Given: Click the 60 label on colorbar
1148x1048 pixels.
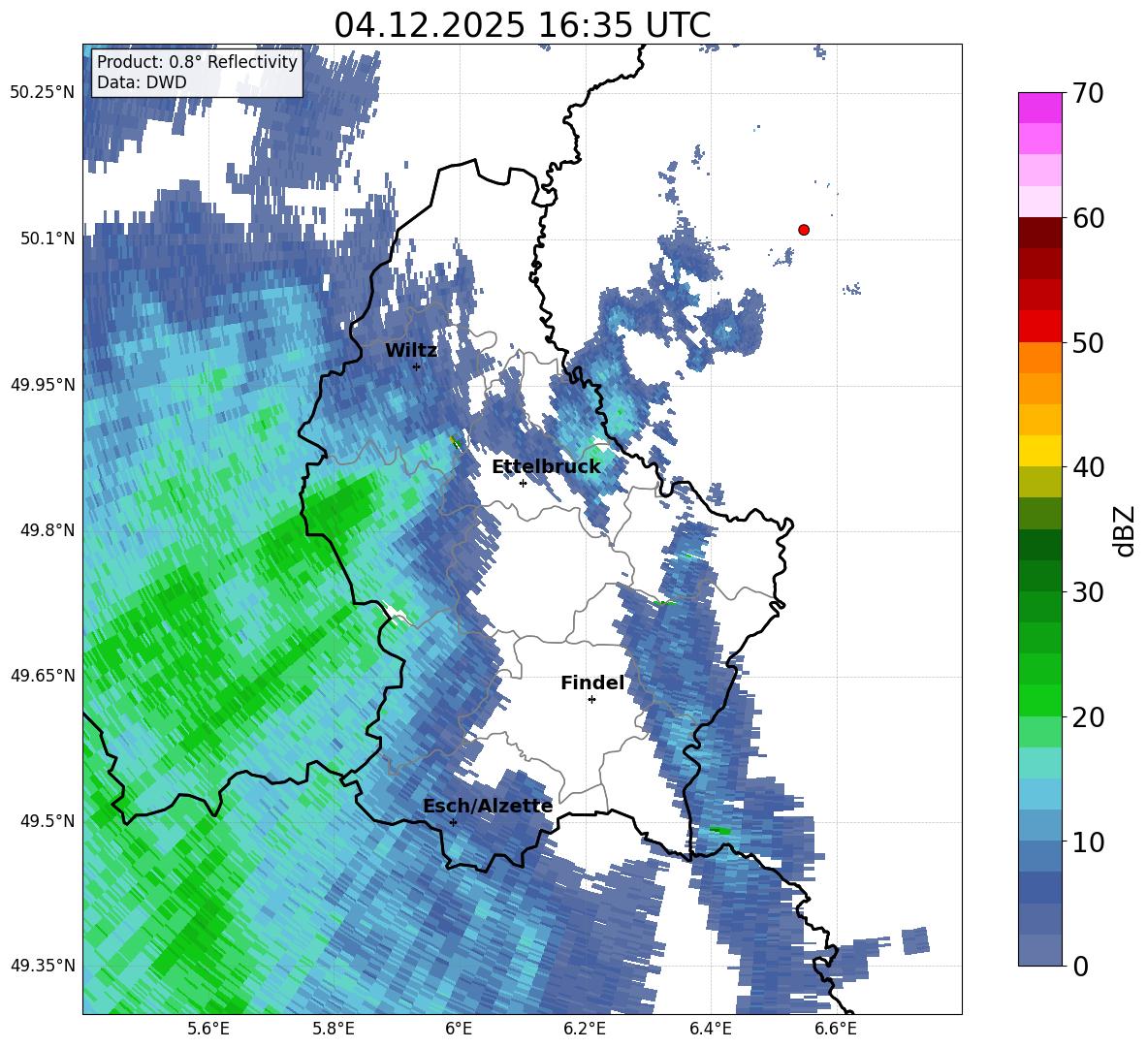Looking at the screenshot, I should coord(1088,218).
